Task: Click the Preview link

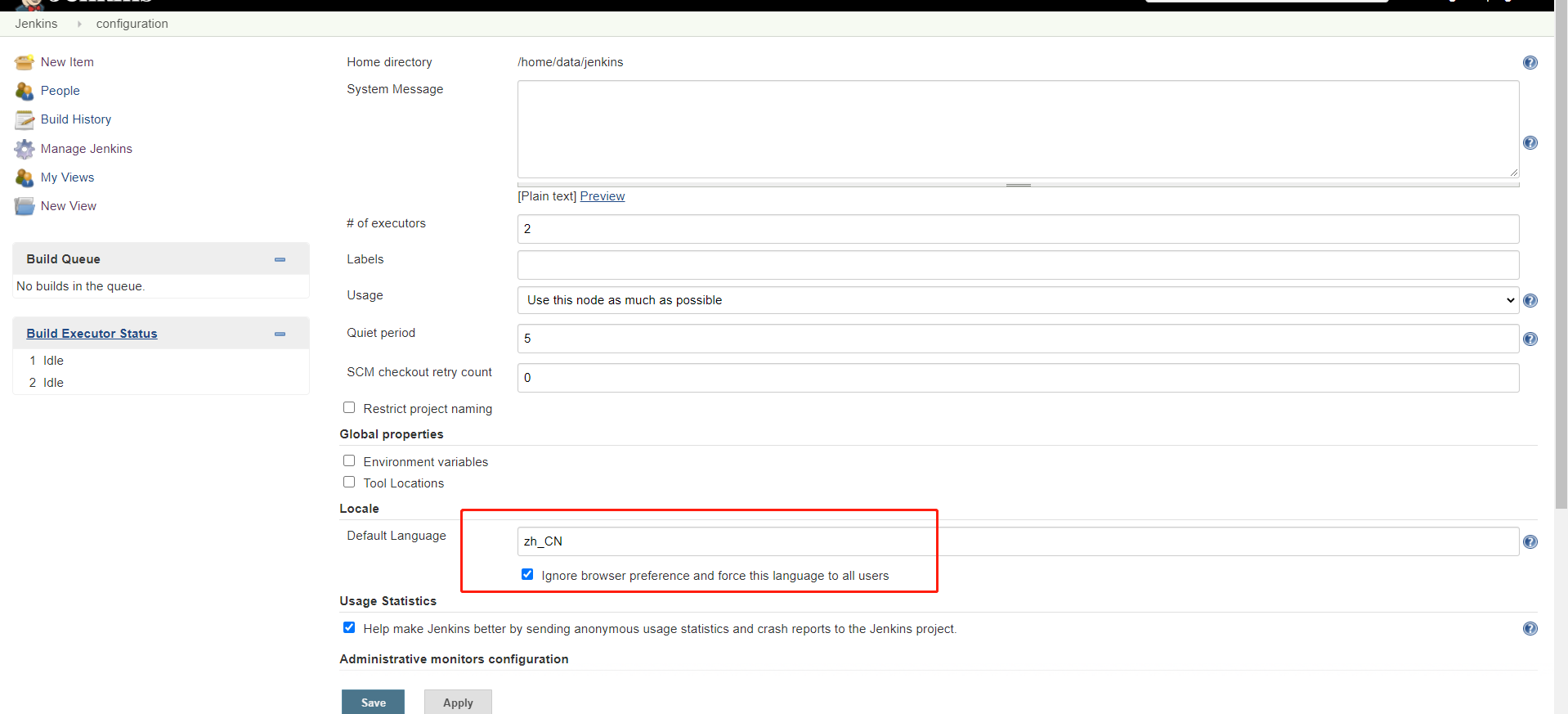Action: click(x=603, y=196)
